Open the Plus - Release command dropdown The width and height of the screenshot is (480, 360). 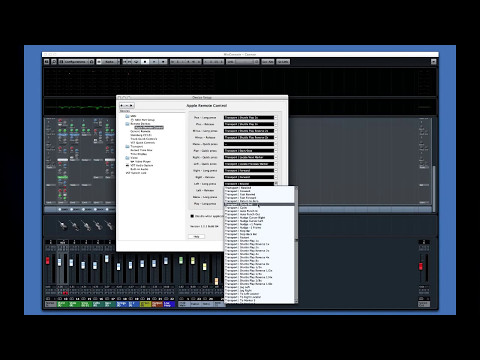pyautogui.click(x=250, y=124)
